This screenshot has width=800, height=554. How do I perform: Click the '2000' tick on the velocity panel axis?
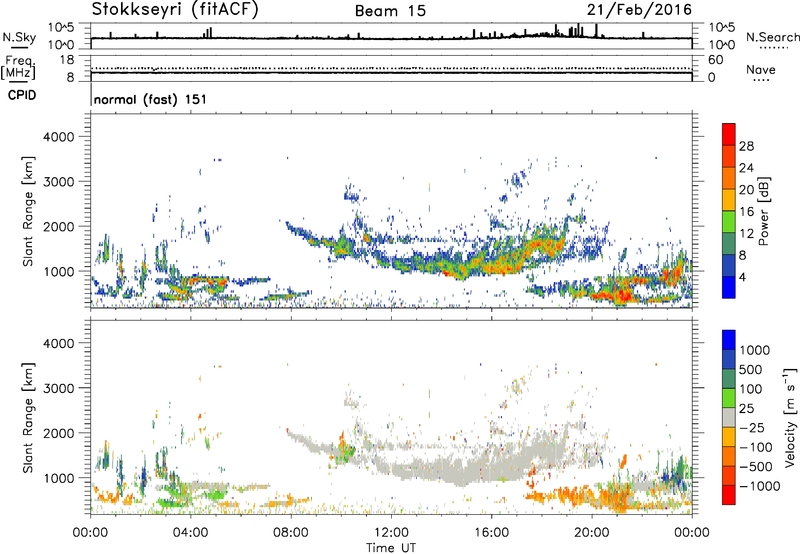pos(58,433)
